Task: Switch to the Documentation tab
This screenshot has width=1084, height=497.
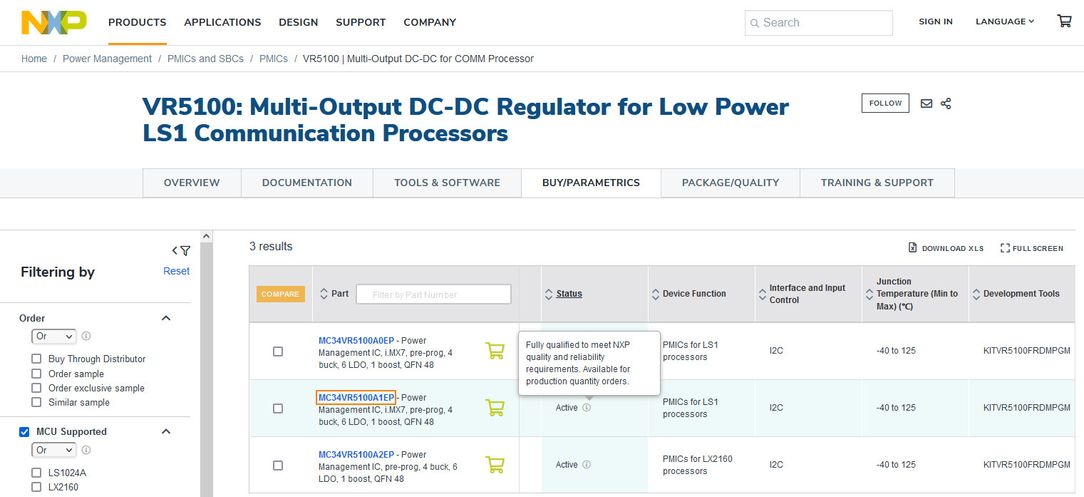Action: tap(307, 183)
